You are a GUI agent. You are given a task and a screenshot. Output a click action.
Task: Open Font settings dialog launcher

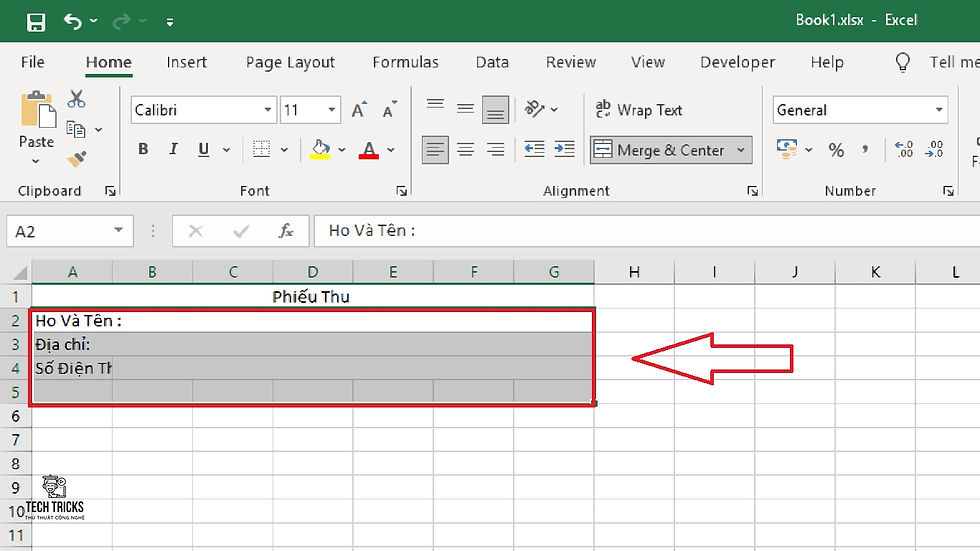[x=402, y=191]
